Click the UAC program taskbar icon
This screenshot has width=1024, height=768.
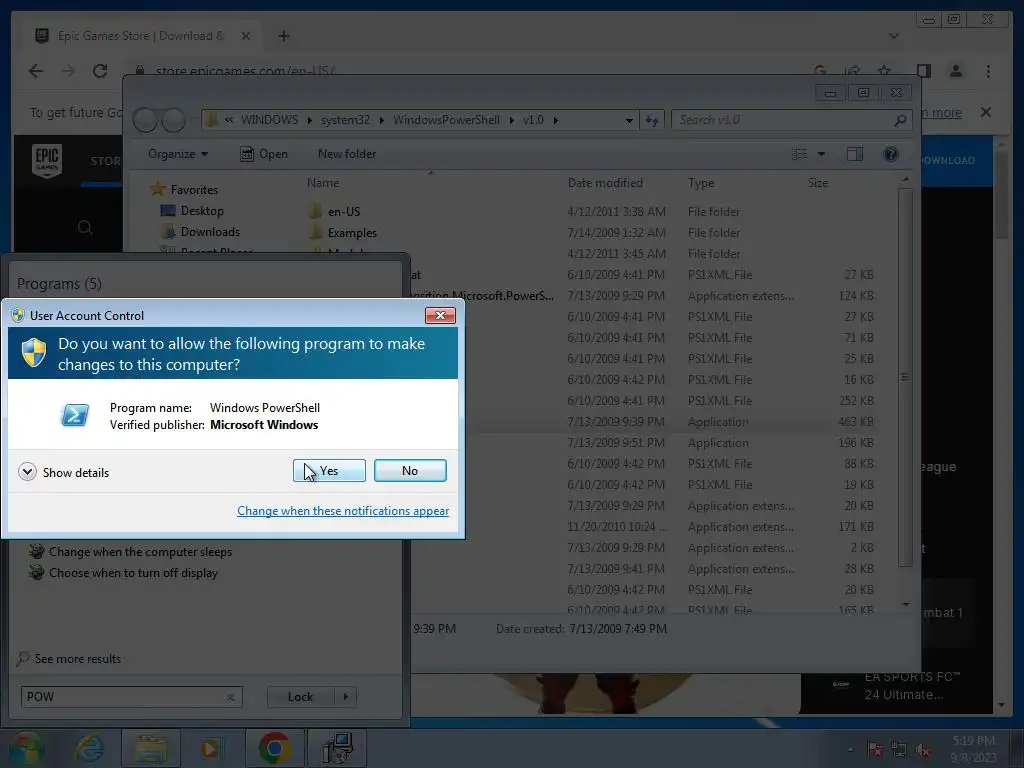(x=338, y=748)
